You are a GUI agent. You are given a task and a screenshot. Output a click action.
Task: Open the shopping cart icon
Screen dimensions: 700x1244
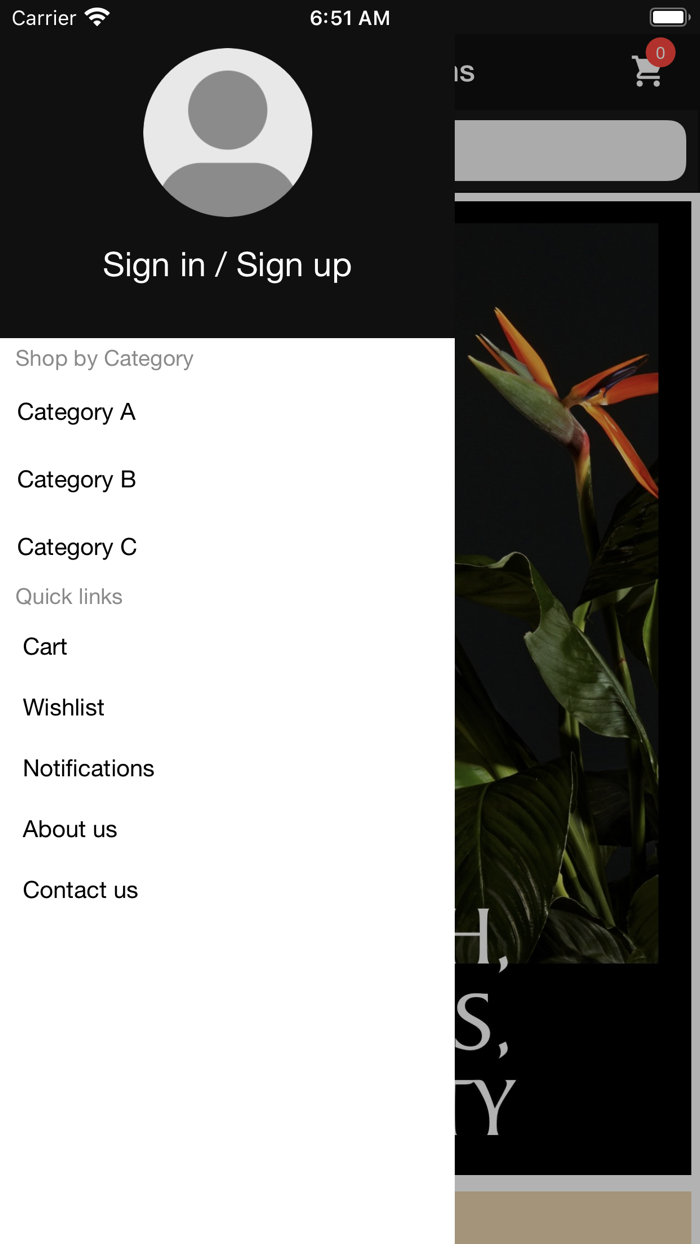click(647, 71)
